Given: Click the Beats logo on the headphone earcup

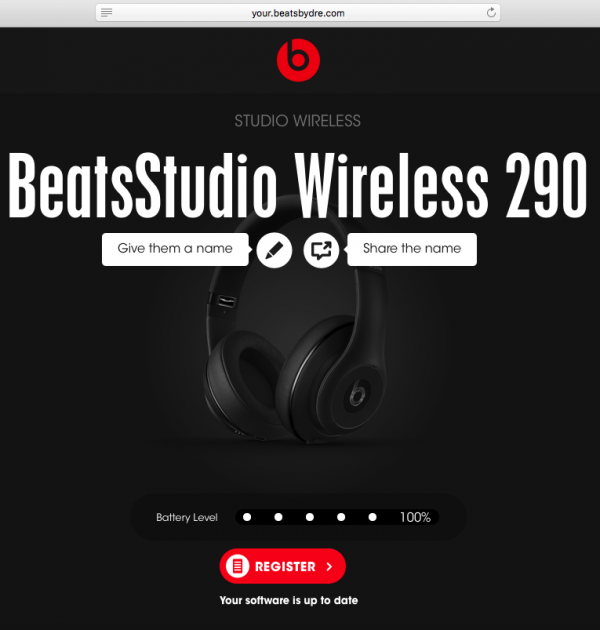Looking at the screenshot, I should [x=356, y=392].
